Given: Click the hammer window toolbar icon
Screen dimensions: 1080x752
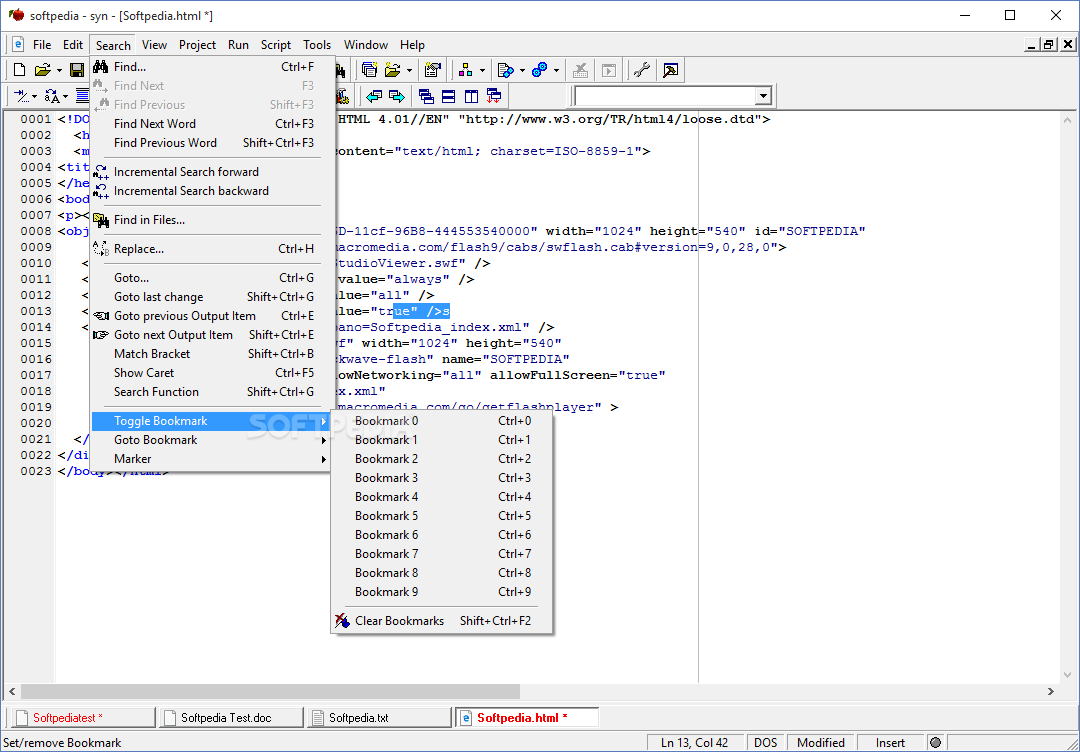Looking at the screenshot, I should (670, 70).
